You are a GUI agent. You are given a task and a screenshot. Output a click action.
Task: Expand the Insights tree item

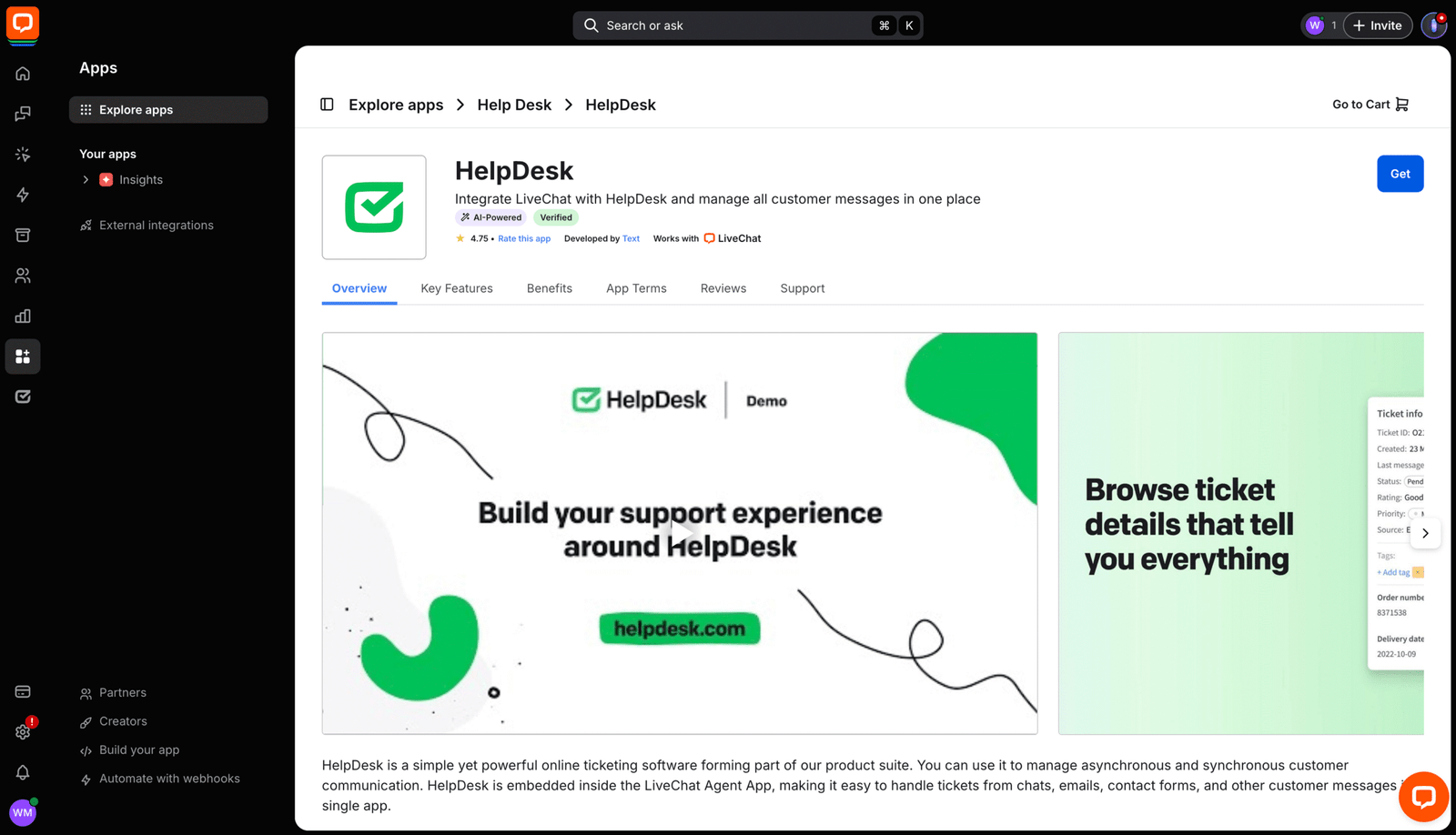pos(86,180)
